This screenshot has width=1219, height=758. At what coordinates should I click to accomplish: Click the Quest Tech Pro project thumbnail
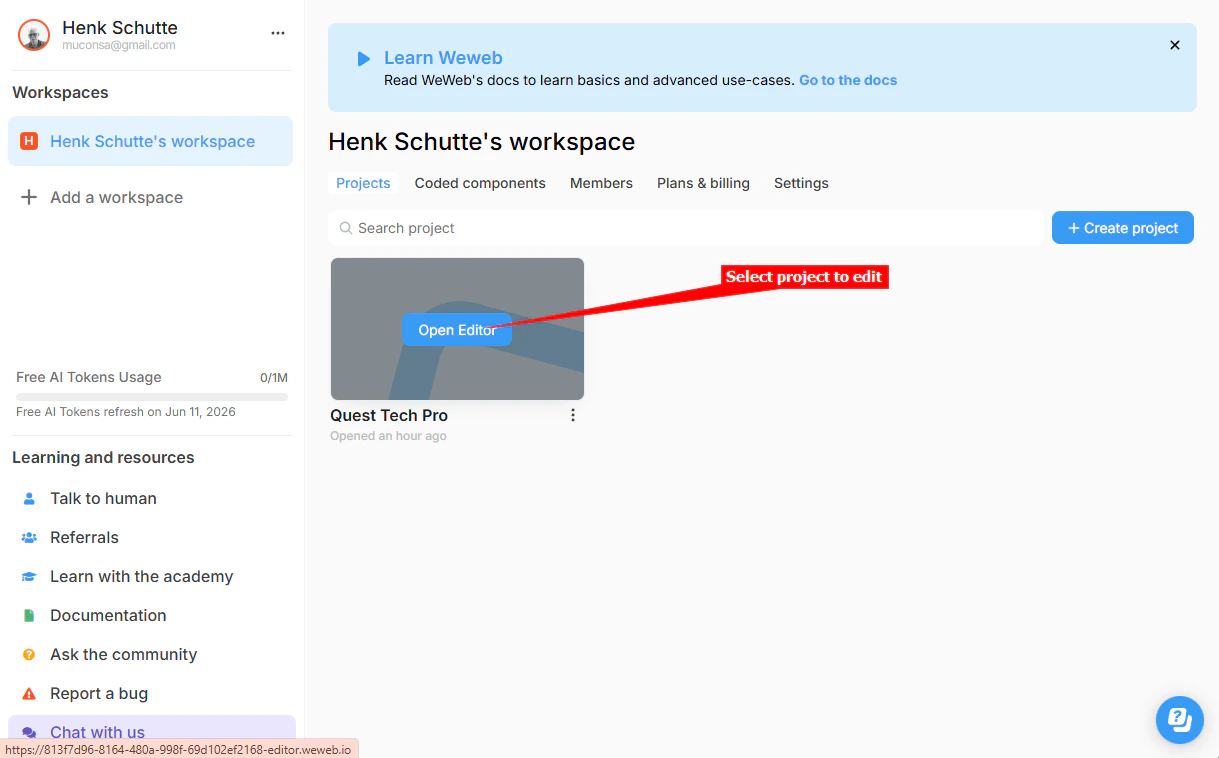(457, 329)
